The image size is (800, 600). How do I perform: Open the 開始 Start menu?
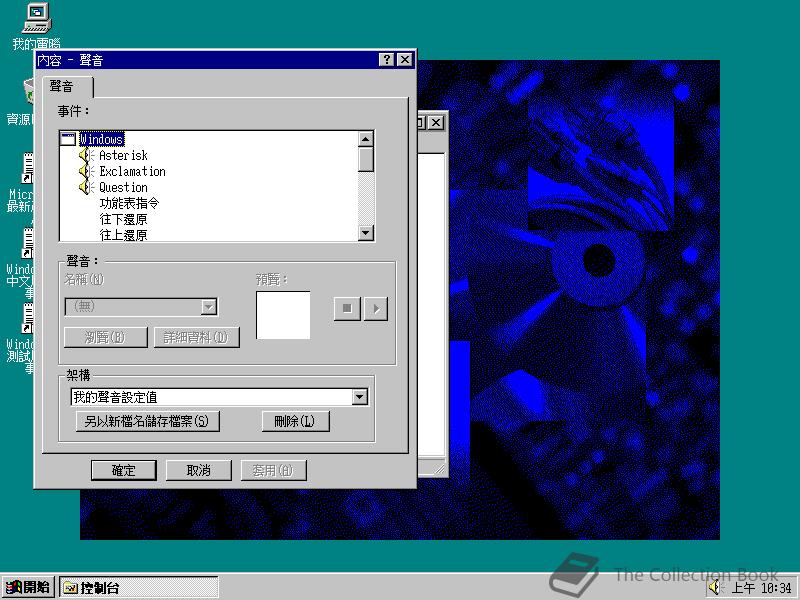(29, 587)
